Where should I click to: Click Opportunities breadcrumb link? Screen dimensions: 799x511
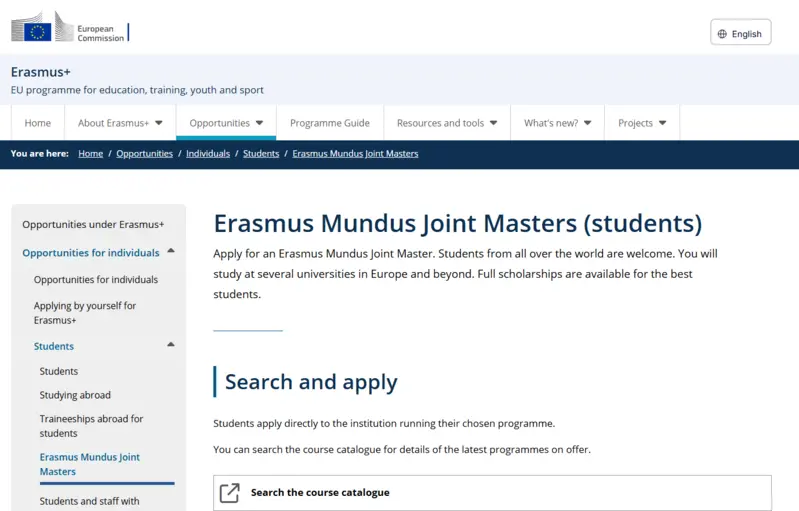tap(144, 153)
